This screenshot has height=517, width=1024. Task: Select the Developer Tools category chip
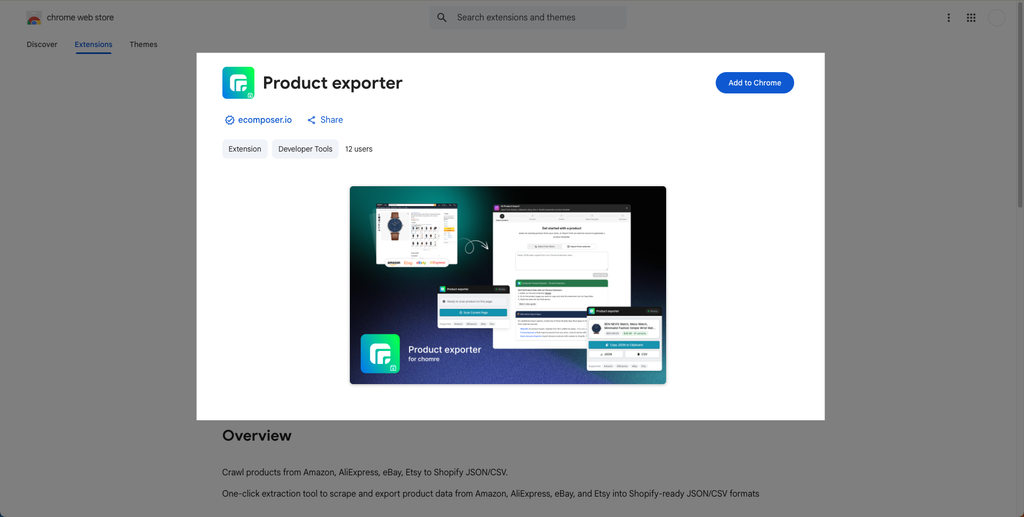pyautogui.click(x=305, y=149)
